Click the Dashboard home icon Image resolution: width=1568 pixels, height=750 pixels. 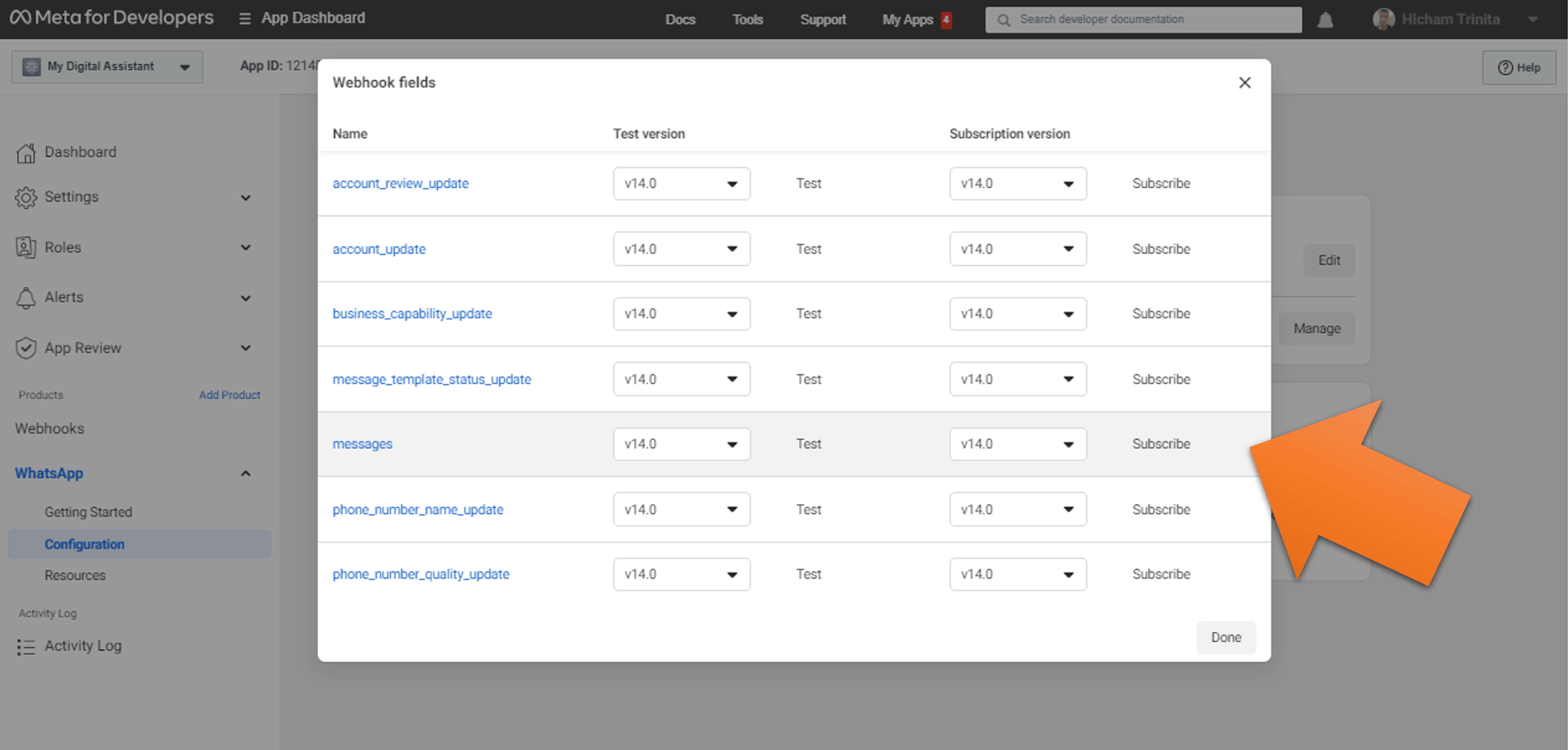click(x=26, y=153)
